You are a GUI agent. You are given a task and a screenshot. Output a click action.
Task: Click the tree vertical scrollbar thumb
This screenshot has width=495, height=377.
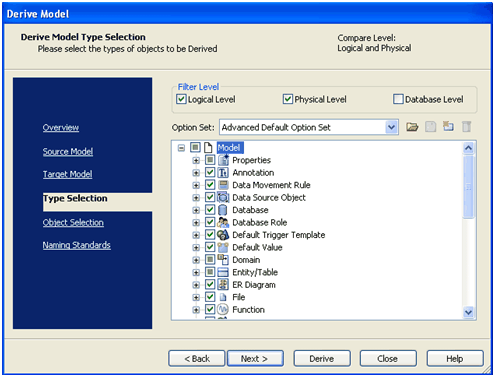tap(469, 186)
